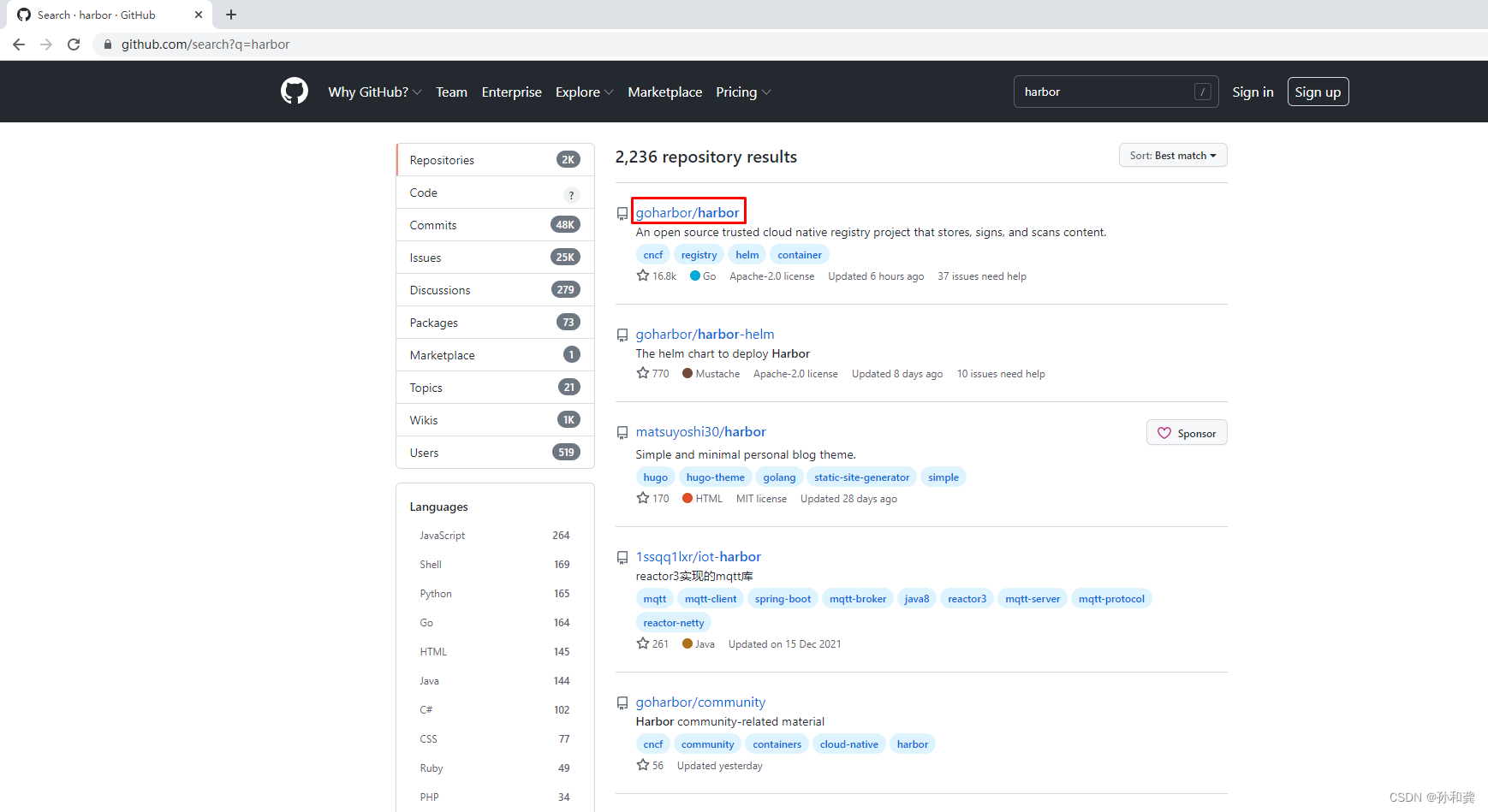The height and width of the screenshot is (812, 1488).
Task: Filter by Python language
Action: click(x=495, y=594)
